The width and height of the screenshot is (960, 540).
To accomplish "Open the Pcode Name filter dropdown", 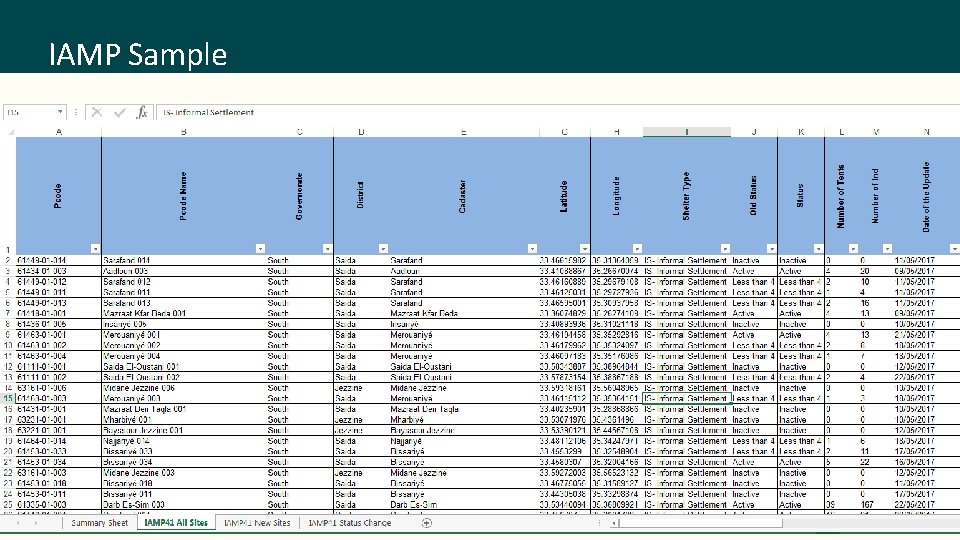I will tap(260, 249).
